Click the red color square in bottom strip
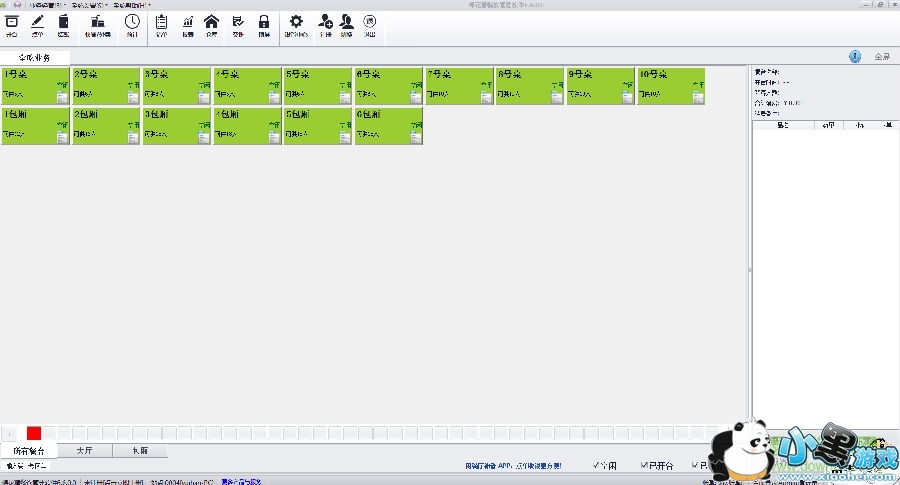The image size is (900, 485). tap(34, 433)
